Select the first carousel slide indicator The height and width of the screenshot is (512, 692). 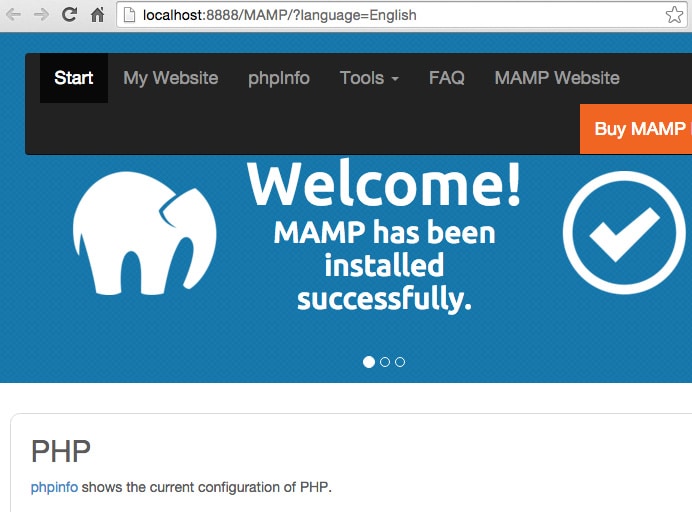click(x=369, y=362)
